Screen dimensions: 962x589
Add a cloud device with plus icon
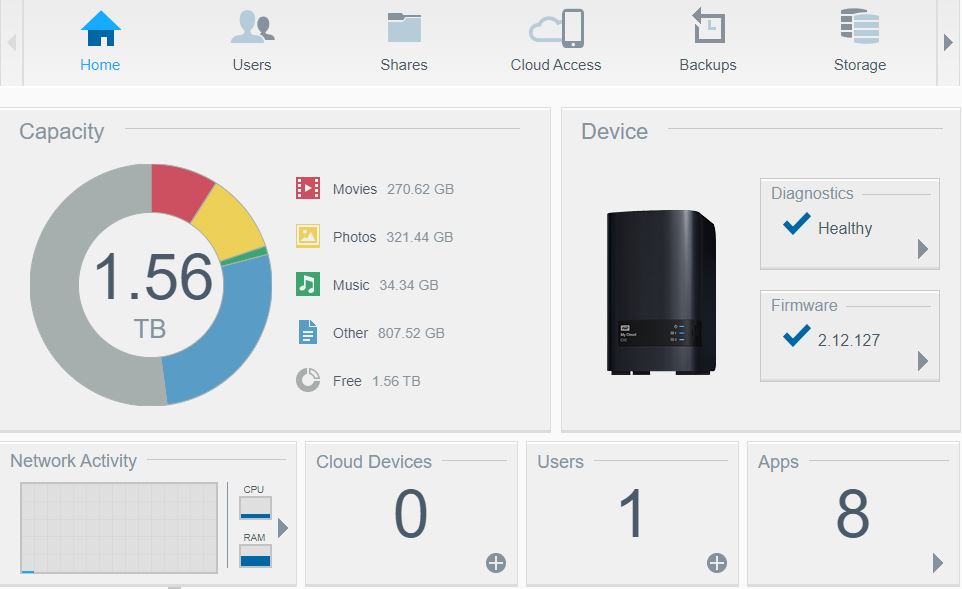(496, 563)
